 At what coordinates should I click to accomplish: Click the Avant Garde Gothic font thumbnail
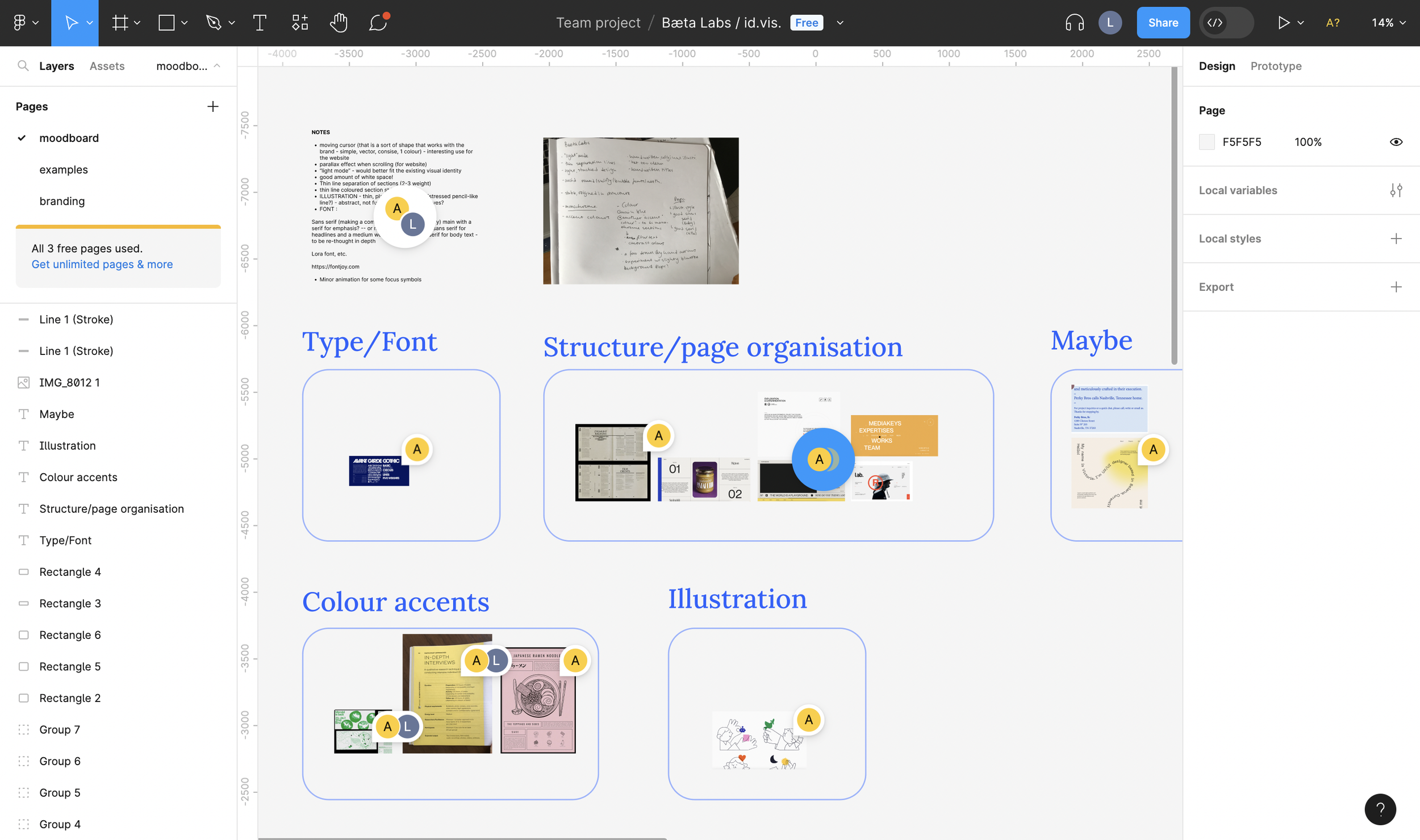pyautogui.click(x=379, y=470)
